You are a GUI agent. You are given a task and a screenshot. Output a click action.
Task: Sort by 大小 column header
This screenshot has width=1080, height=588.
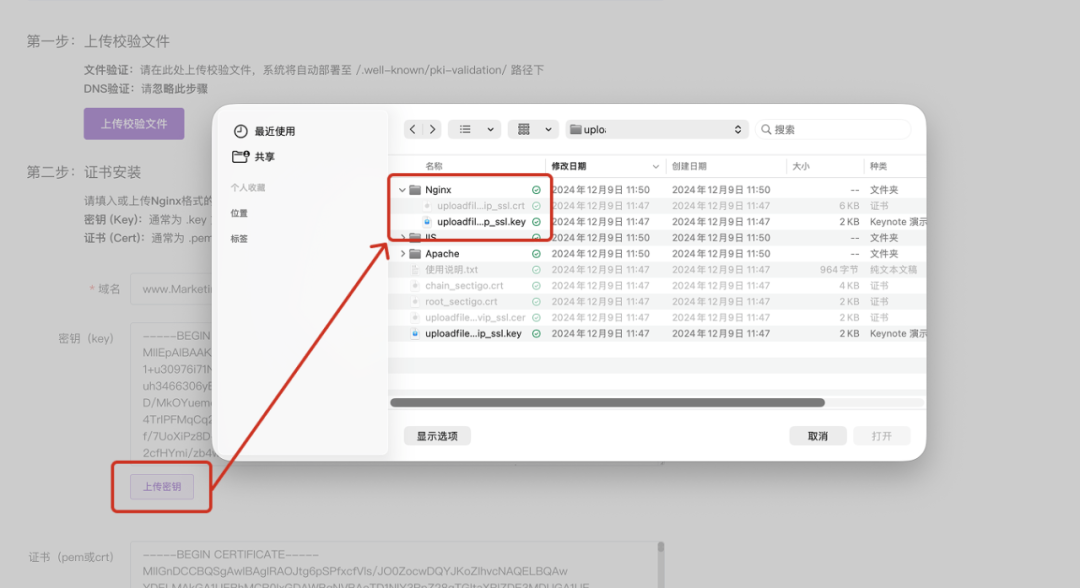click(801, 166)
